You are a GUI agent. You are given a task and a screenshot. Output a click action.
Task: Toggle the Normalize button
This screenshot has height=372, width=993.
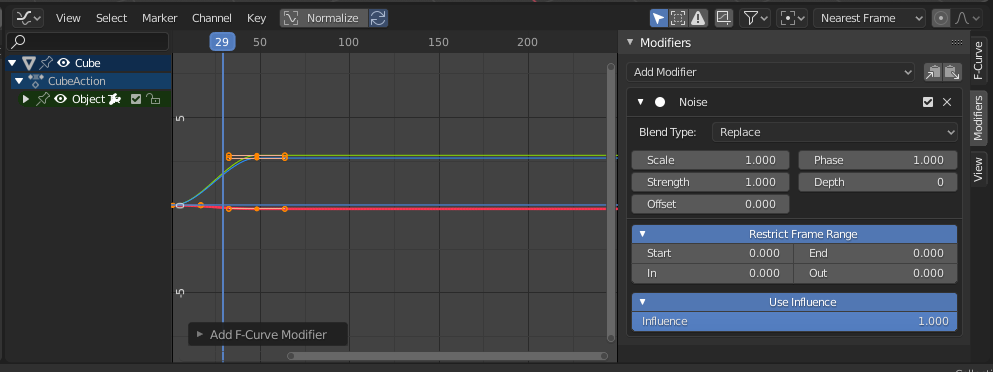(x=323, y=18)
